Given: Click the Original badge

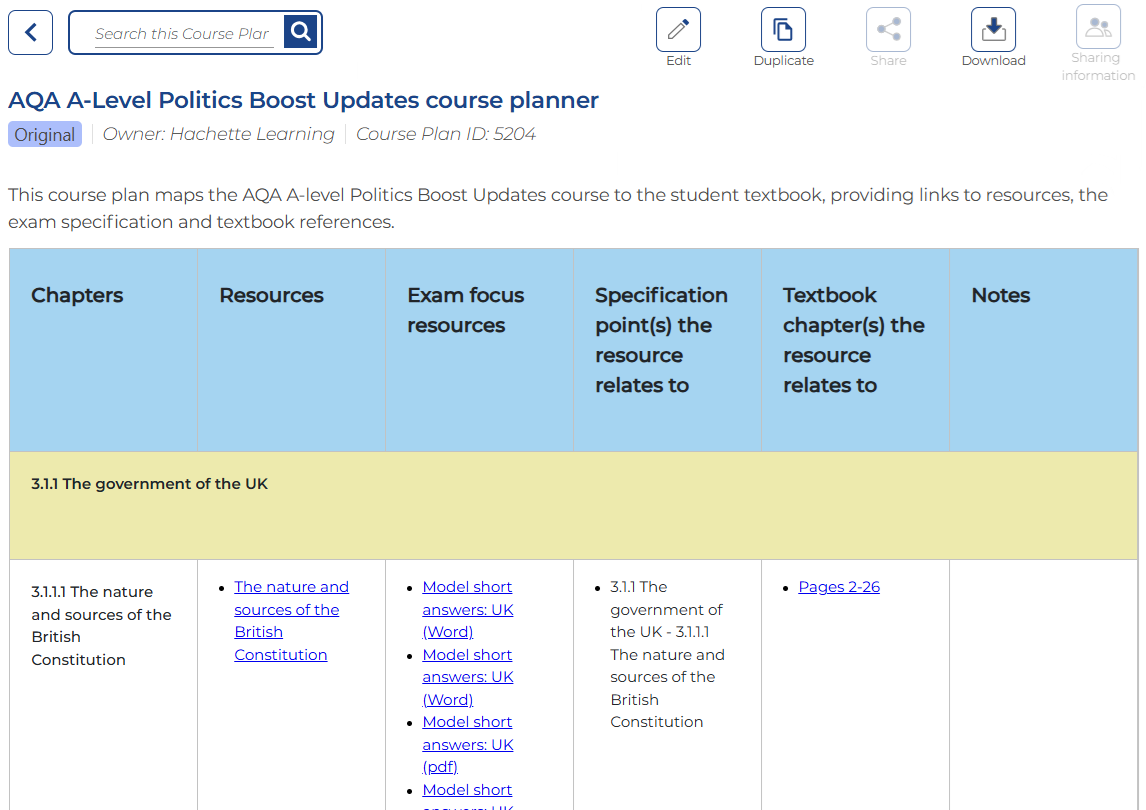Looking at the screenshot, I should (45, 135).
